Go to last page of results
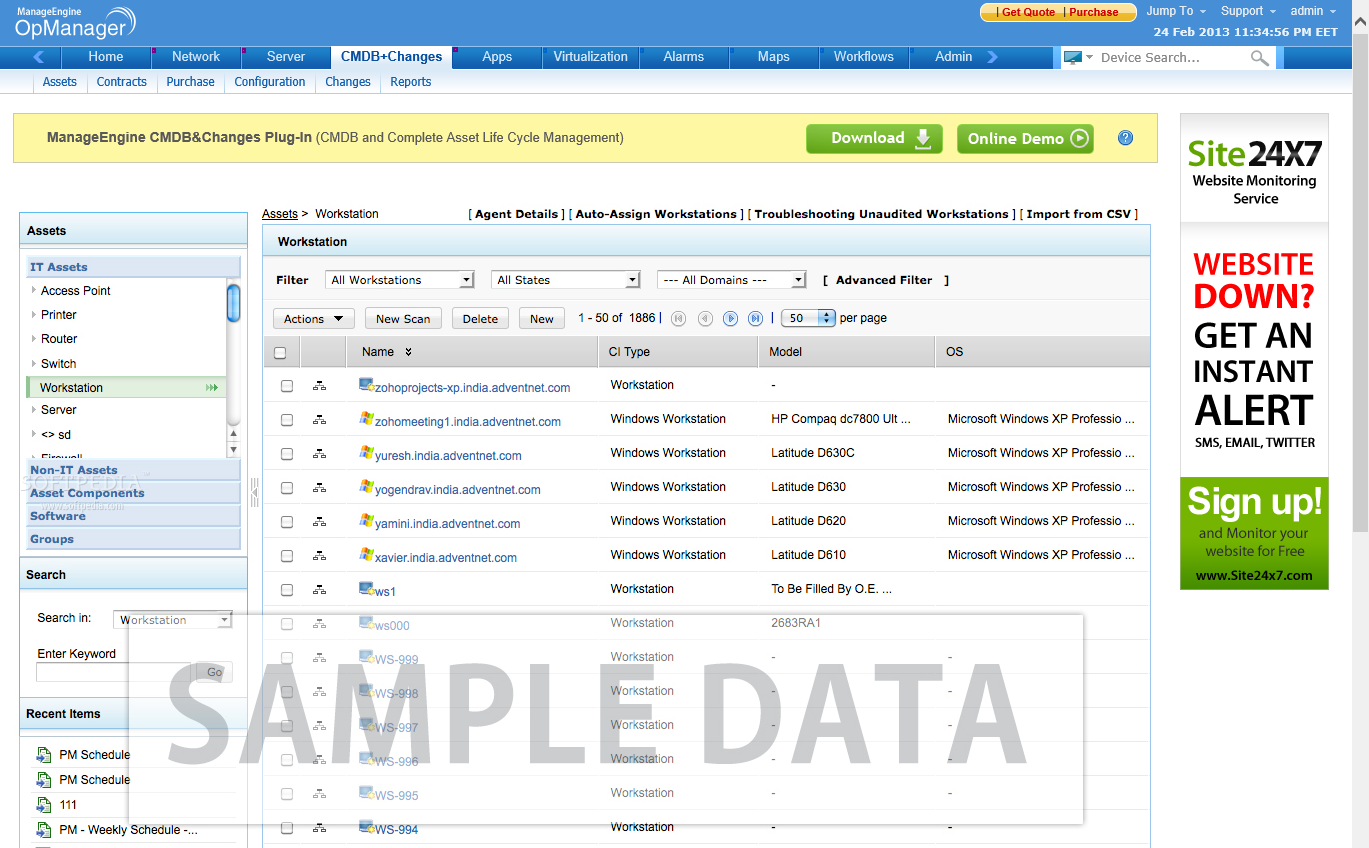The height and width of the screenshot is (848, 1369). (x=756, y=318)
